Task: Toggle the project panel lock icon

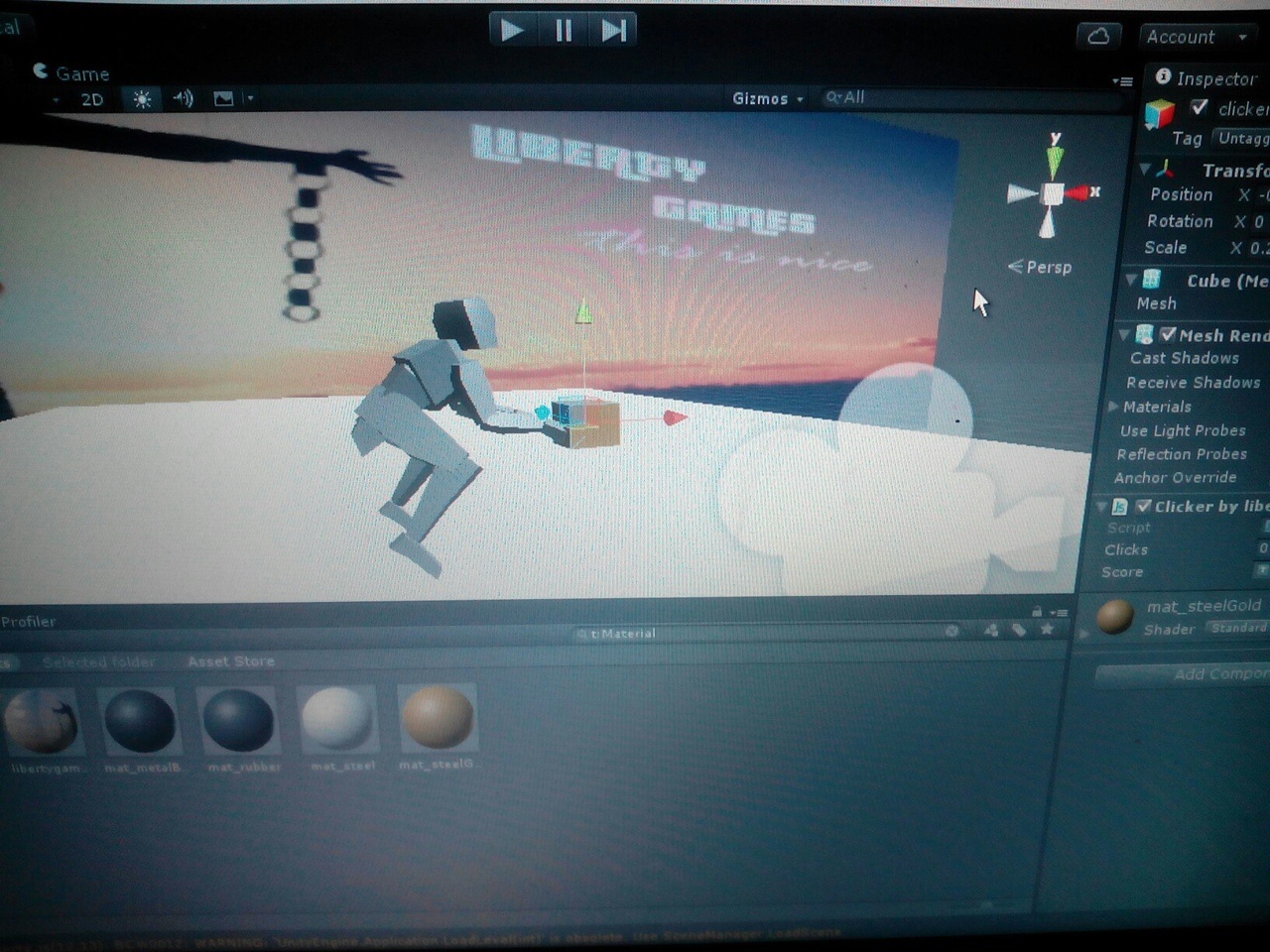Action: point(1037,611)
